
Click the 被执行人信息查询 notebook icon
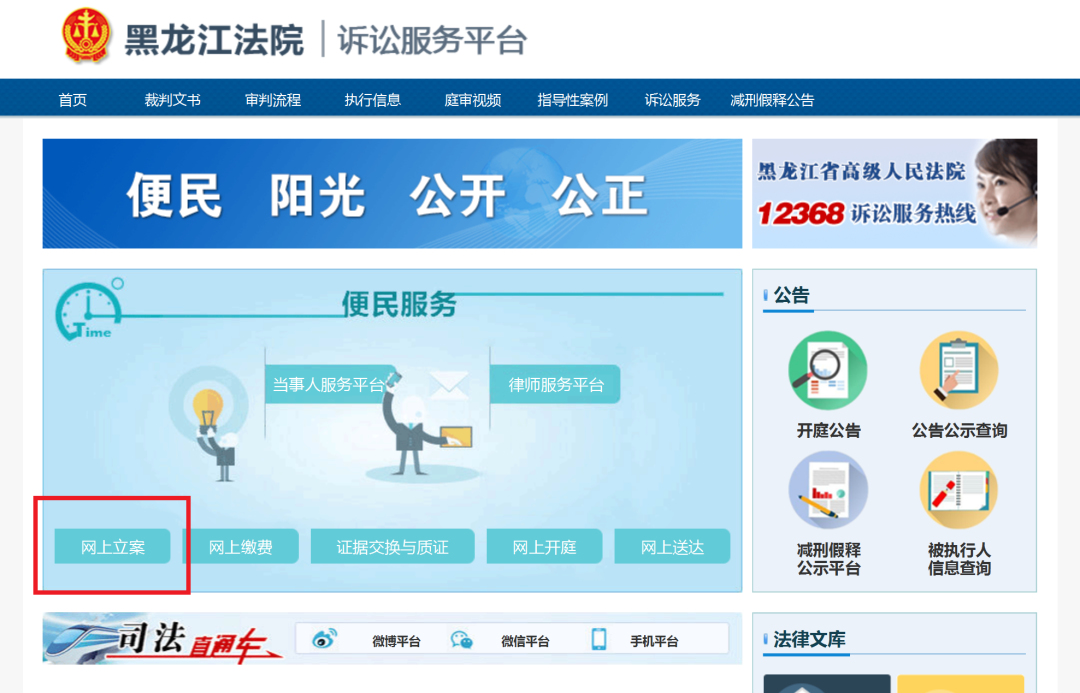958,490
